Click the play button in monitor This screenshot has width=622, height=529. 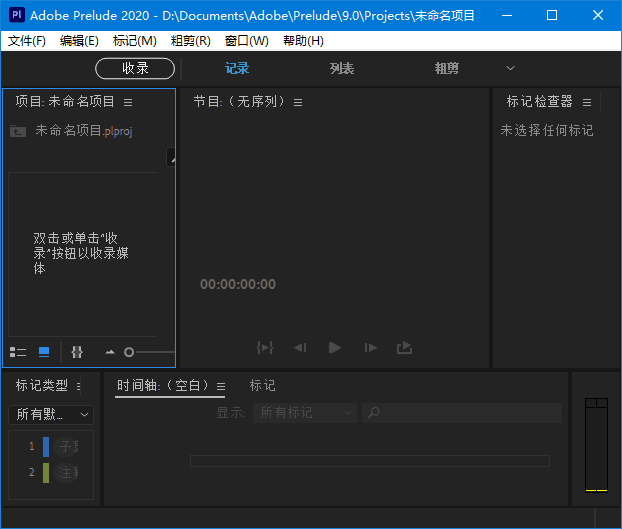(x=335, y=348)
